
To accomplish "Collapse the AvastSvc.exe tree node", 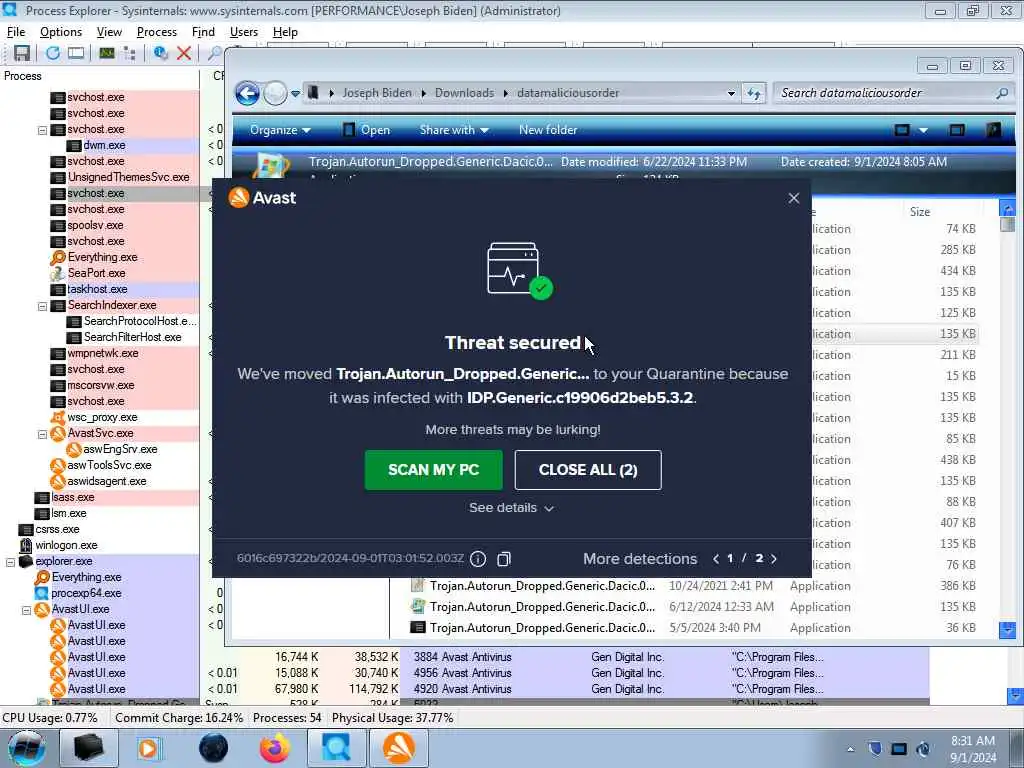I will [x=42, y=434].
